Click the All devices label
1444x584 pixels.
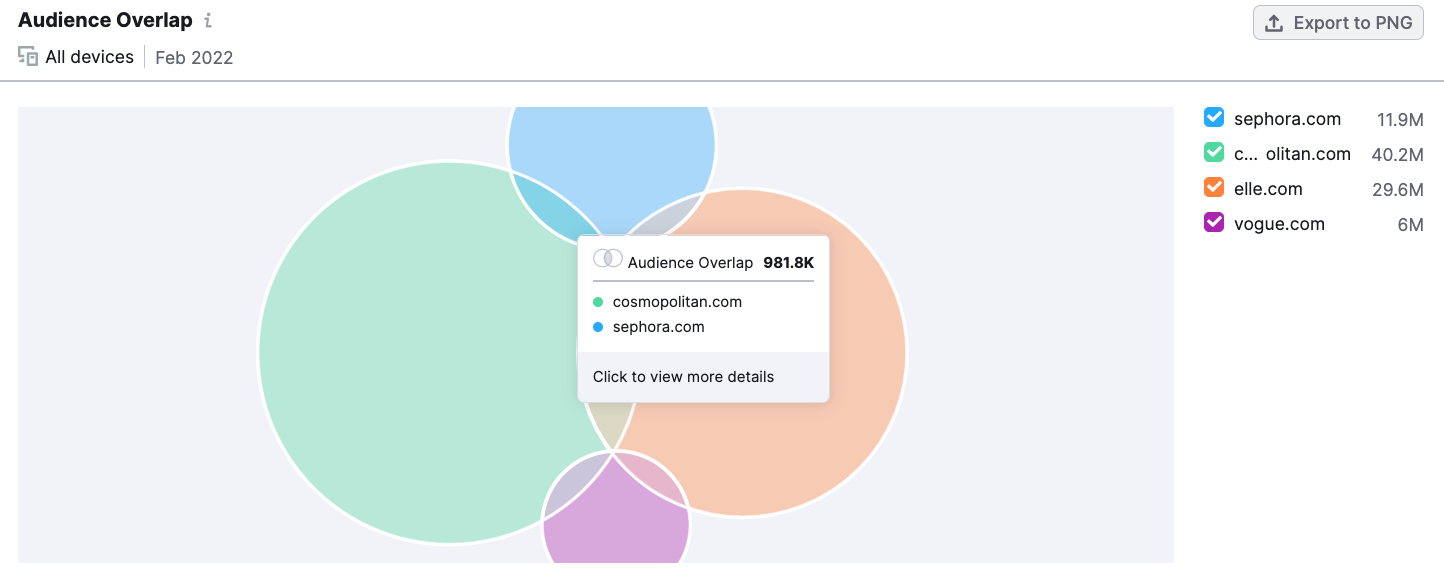coord(90,57)
